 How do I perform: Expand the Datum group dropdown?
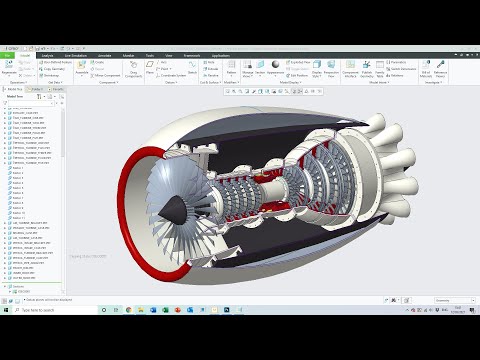click(170, 82)
